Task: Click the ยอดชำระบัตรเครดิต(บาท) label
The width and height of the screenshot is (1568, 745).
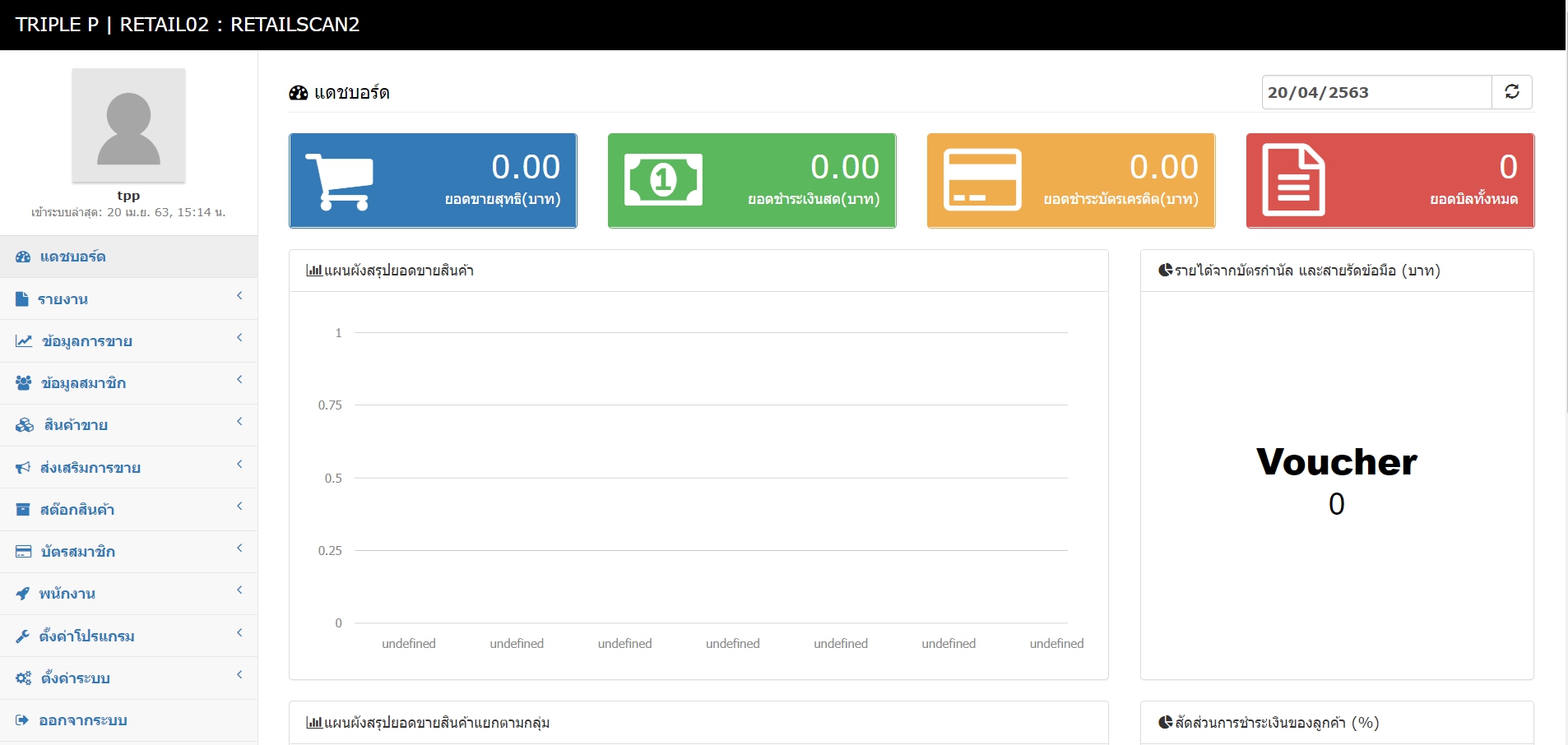Action: [1121, 199]
